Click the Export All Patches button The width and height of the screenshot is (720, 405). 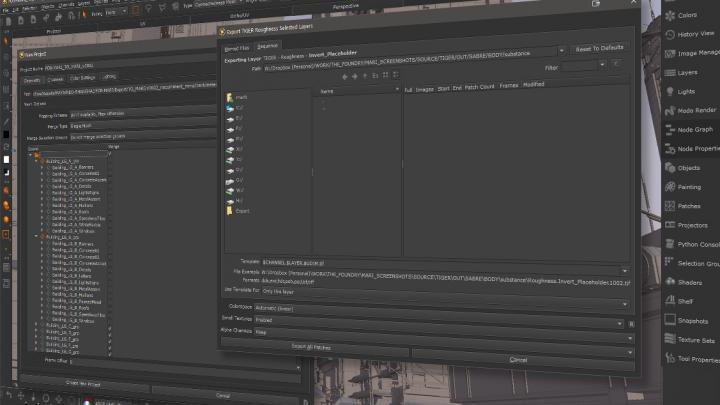[312, 346]
